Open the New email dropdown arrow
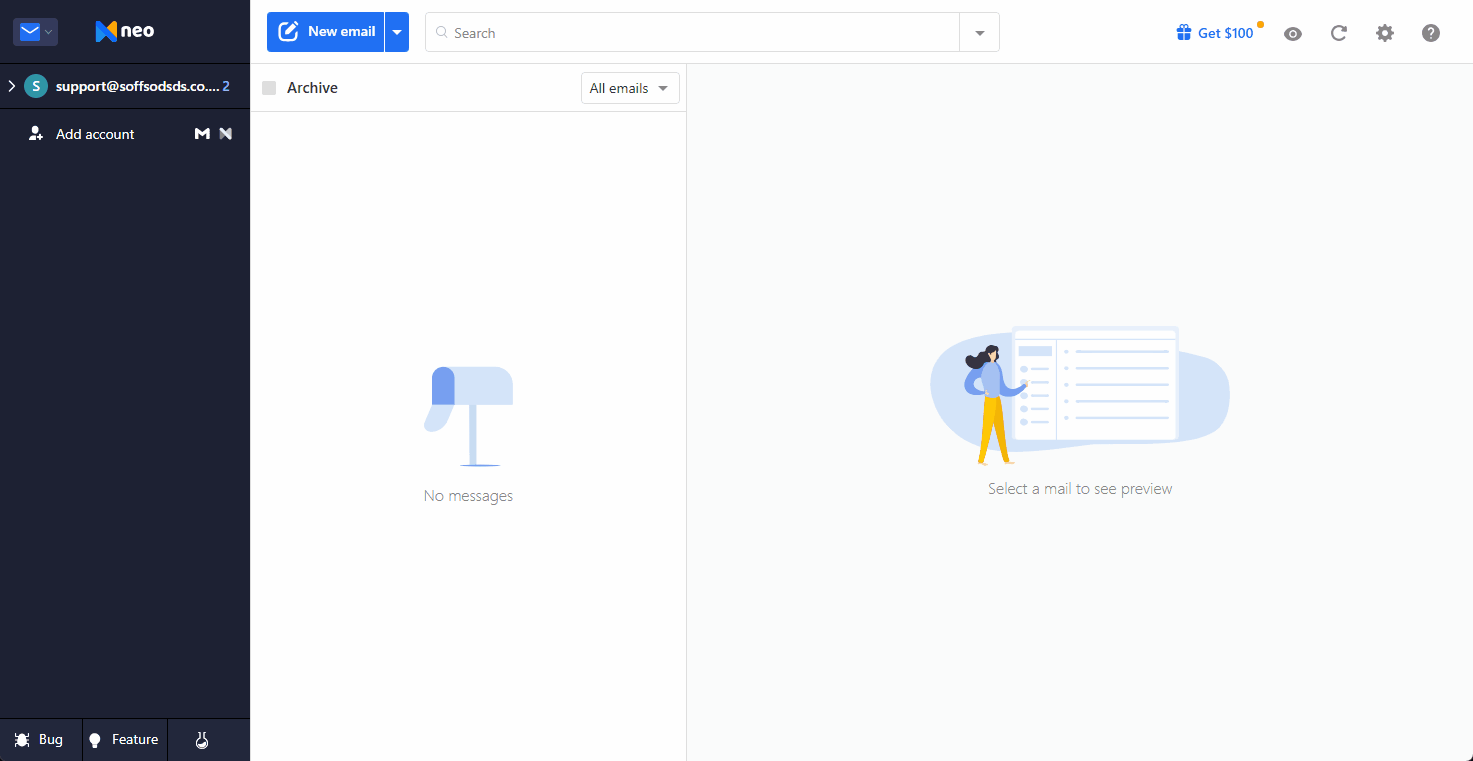 (x=397, y=32)
